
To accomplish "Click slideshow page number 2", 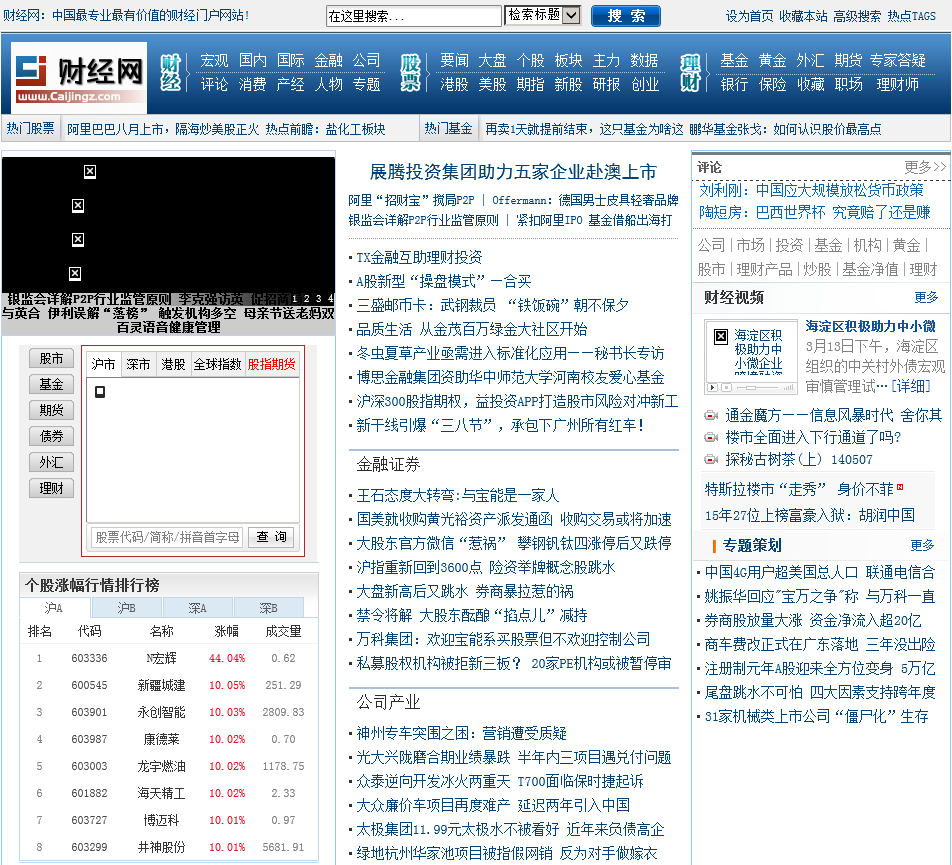I will coord(307,299).
